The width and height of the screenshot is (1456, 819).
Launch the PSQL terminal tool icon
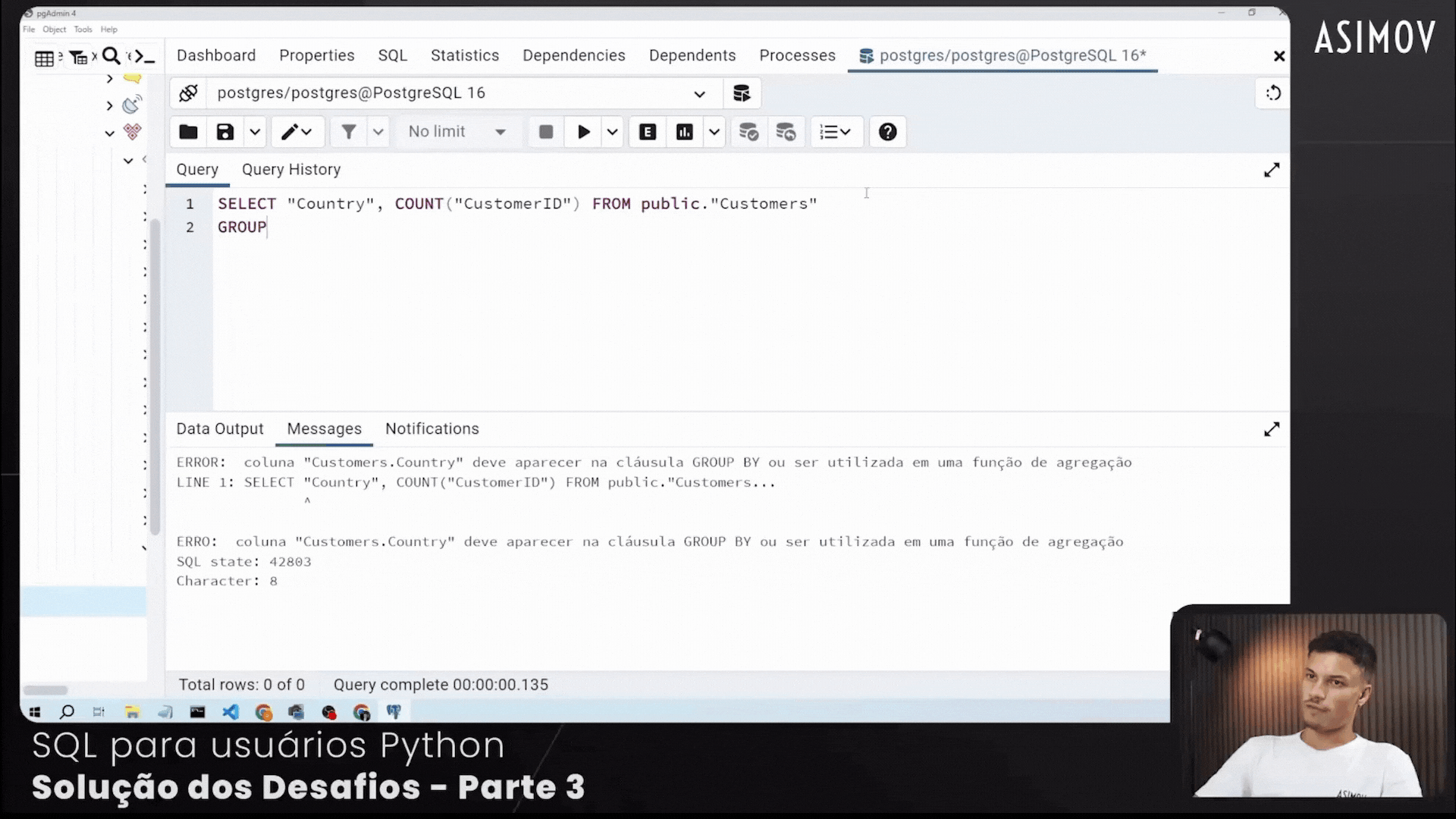click(144, 57)
